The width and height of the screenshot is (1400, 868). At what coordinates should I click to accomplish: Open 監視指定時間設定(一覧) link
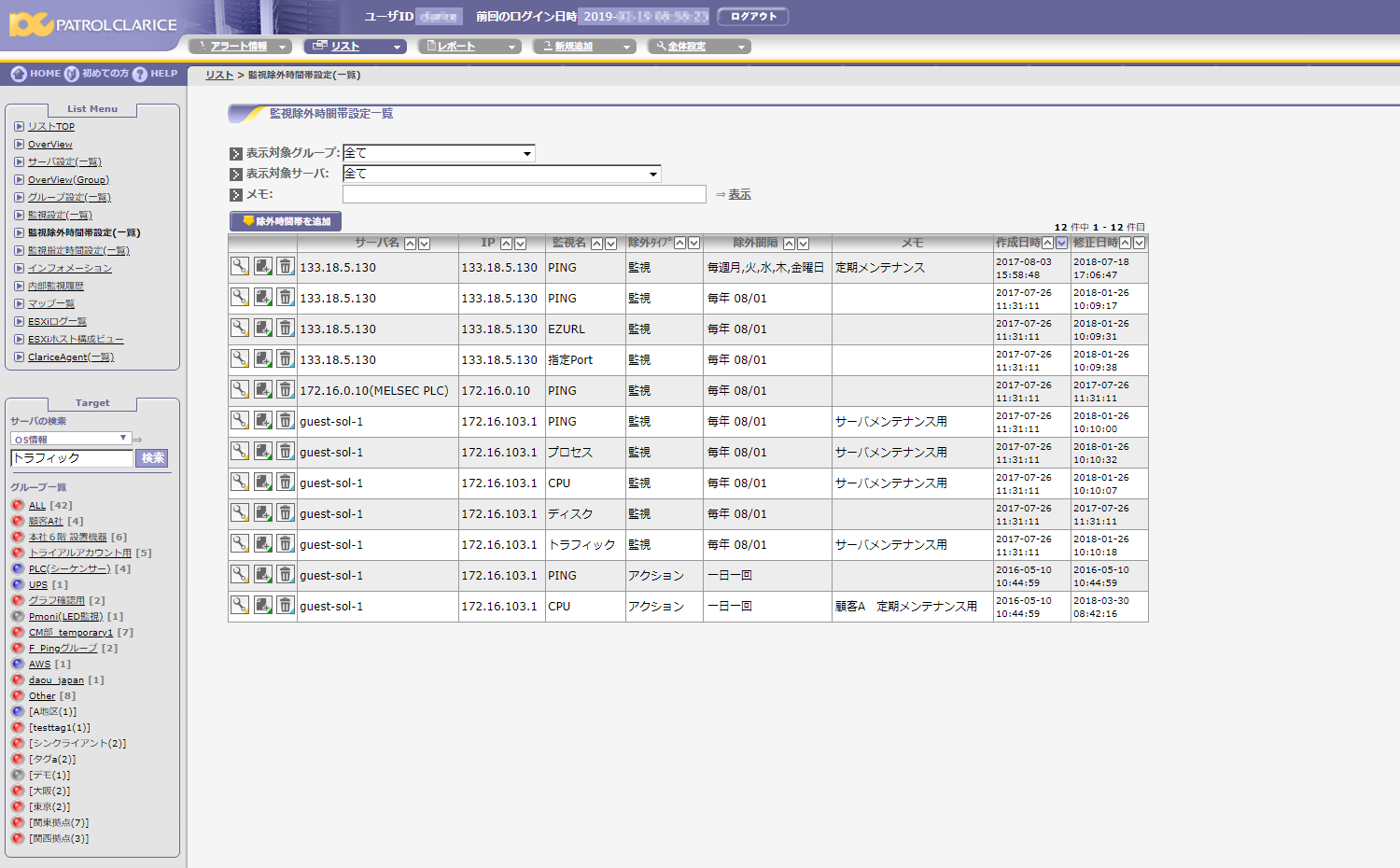78,251
